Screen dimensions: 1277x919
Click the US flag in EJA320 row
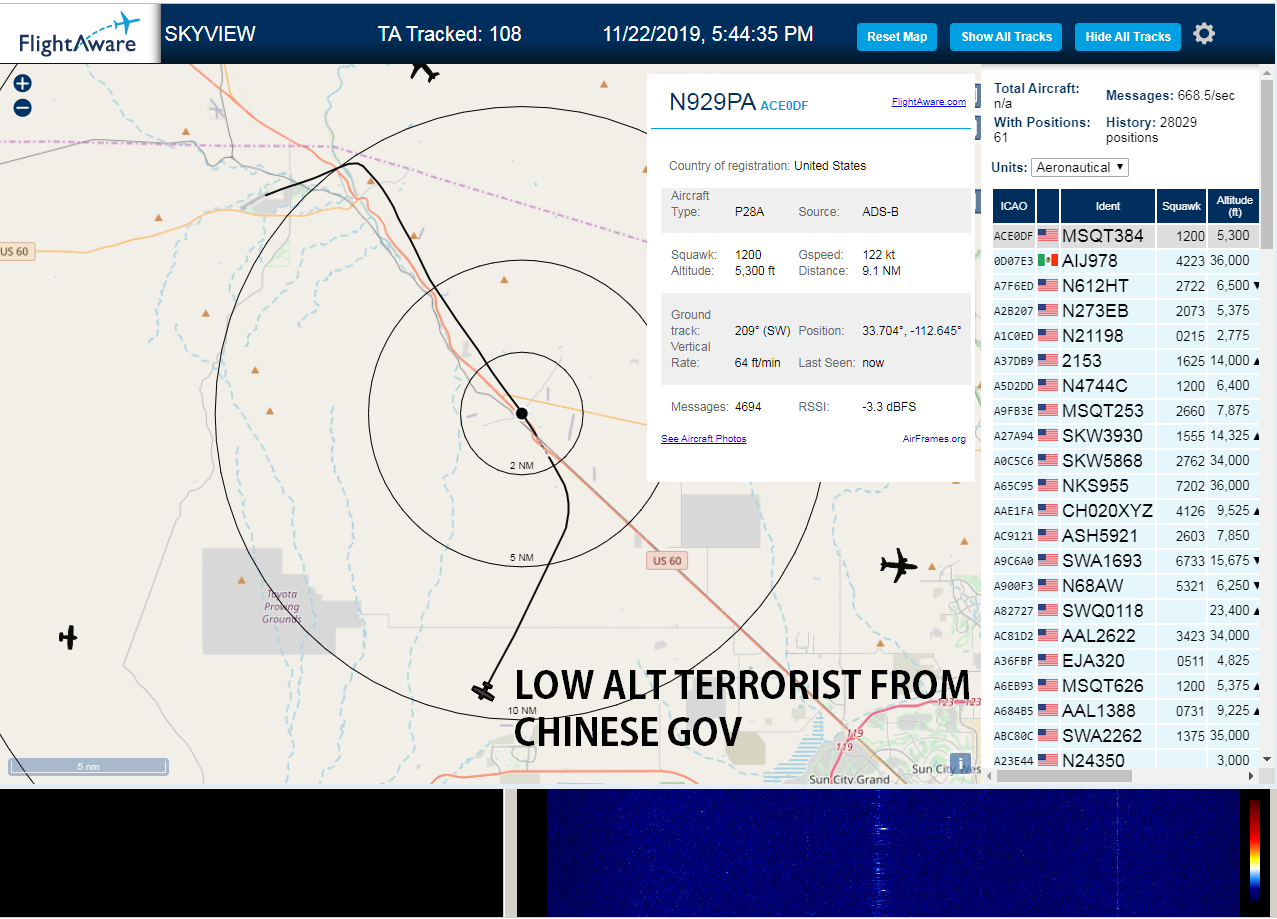pos(1048,660)
